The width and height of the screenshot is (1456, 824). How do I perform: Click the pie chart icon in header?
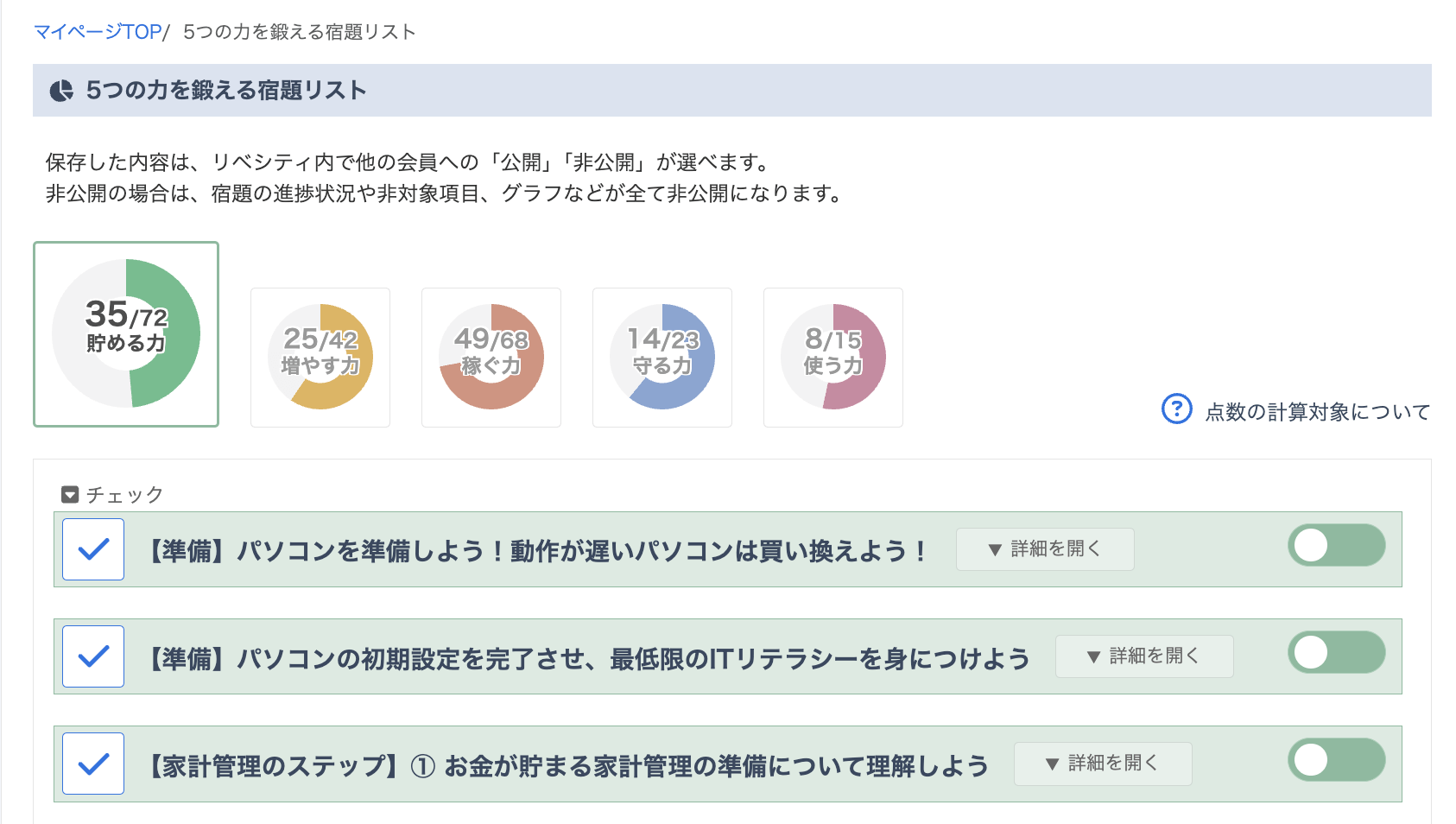pos(61,91)
